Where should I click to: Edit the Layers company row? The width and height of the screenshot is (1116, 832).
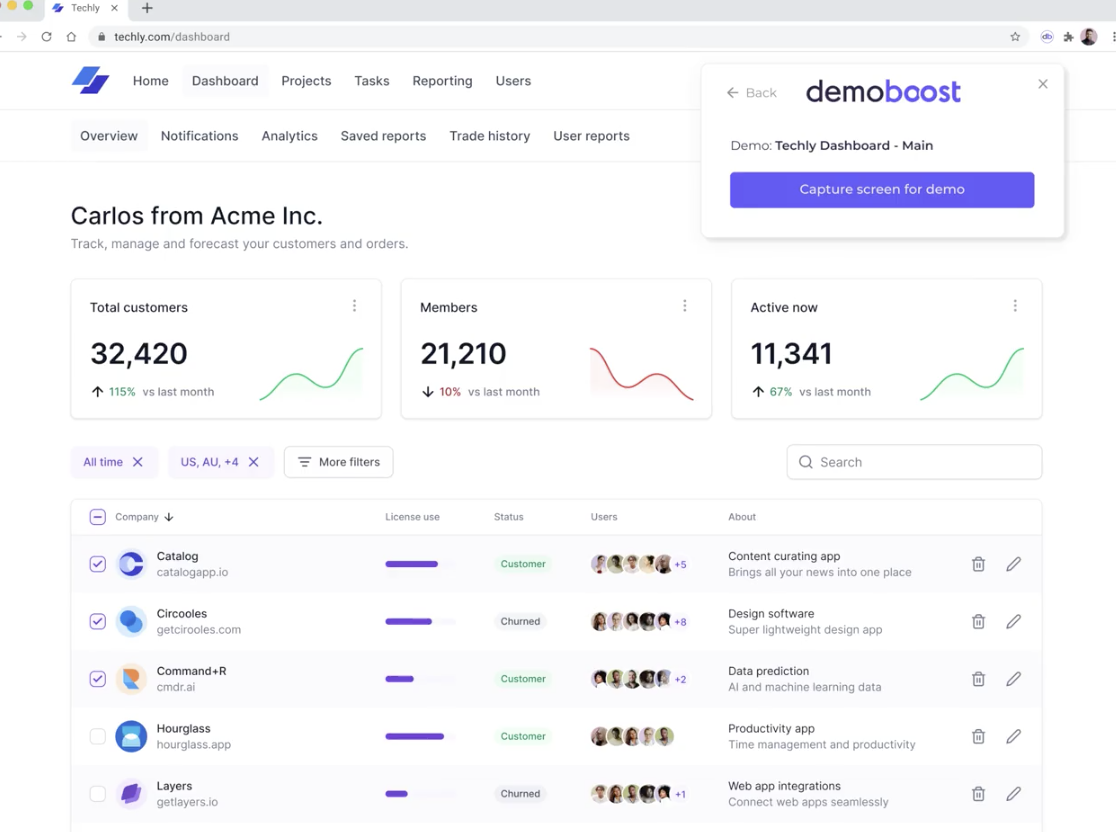pyautogui.click(x=1014, y=794)
